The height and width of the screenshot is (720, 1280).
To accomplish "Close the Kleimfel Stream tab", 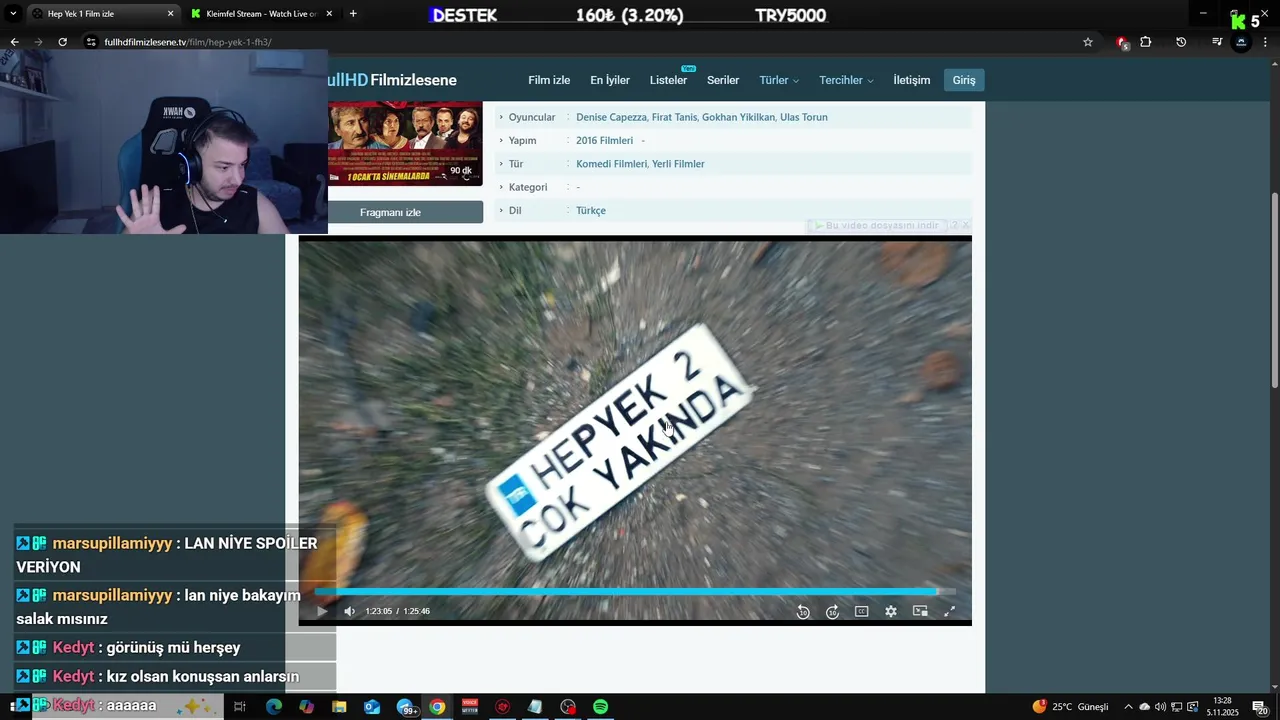I will click(x=329, y=14).
